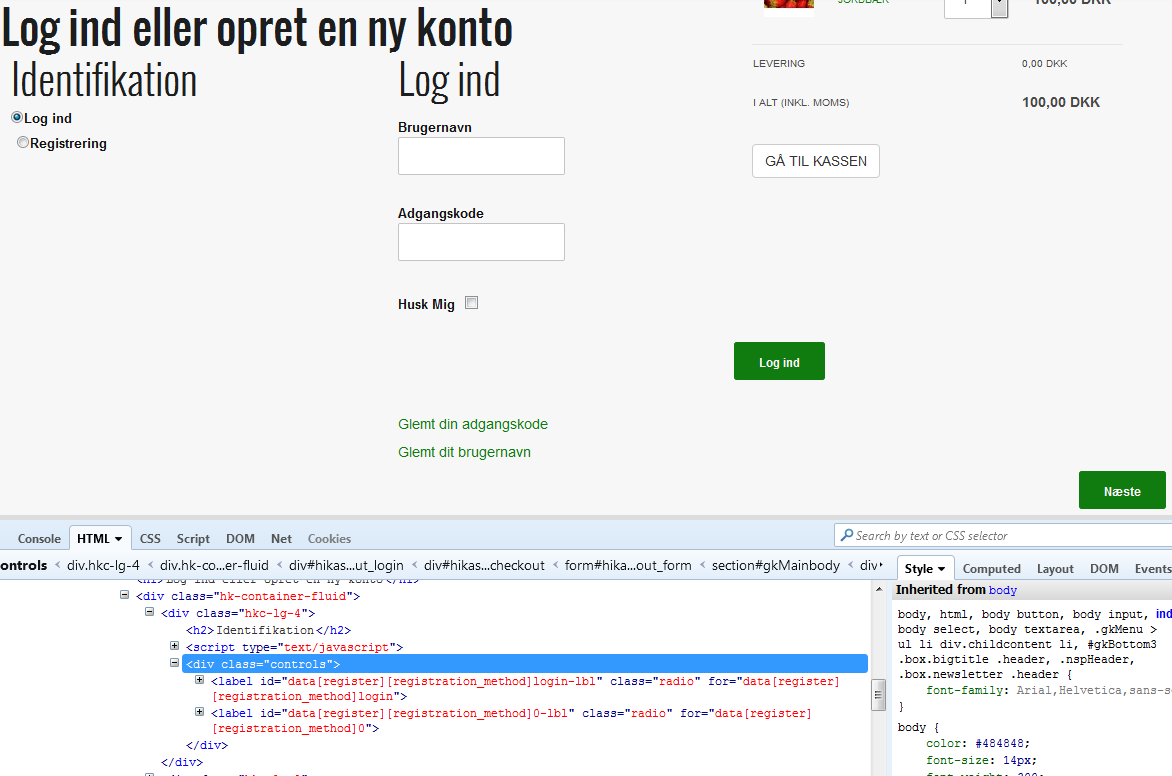Collapse the controls div node

point(174,662)
